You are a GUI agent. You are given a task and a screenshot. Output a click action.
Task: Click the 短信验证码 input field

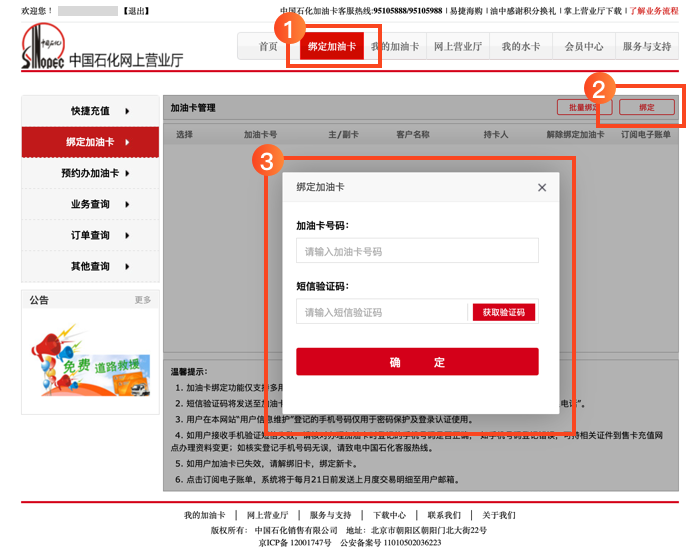(x=382, y=312)
